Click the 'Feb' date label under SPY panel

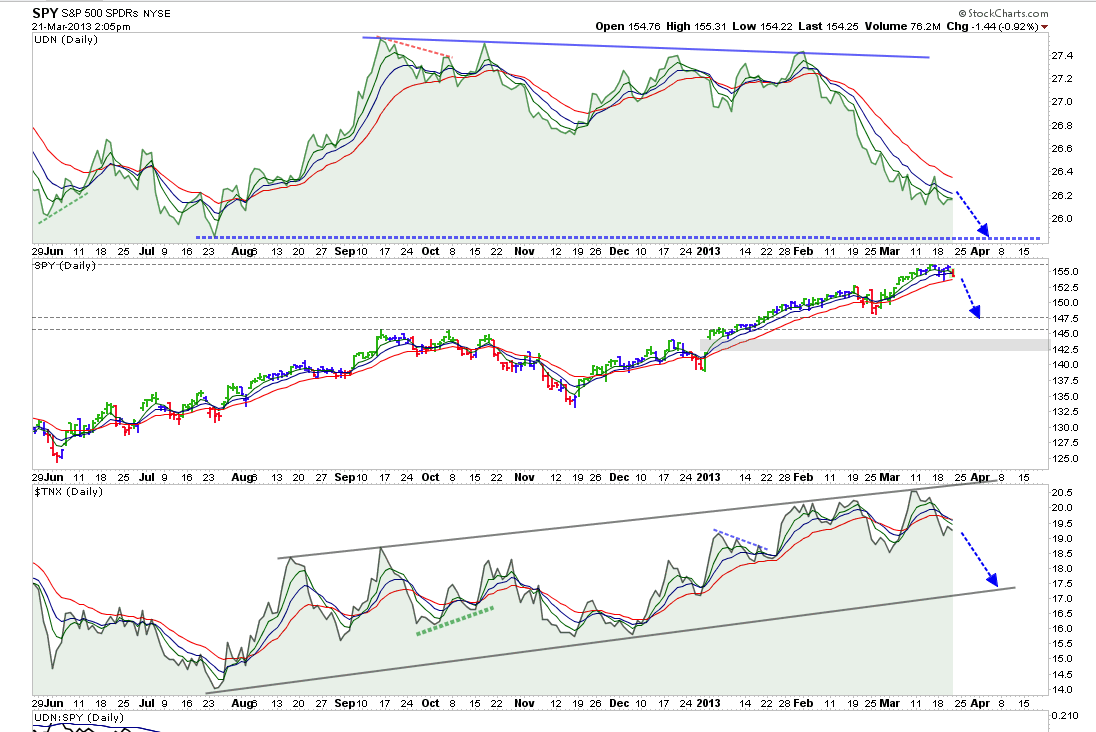[803, 477]
